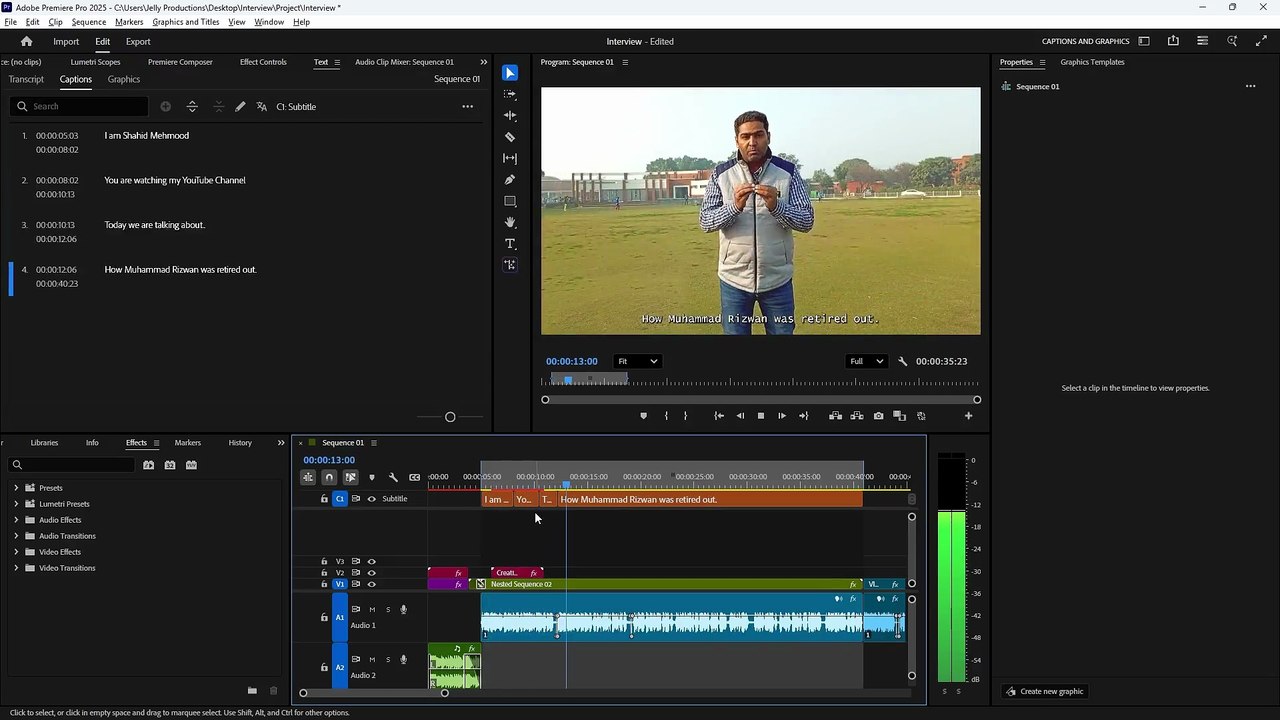1280x720 pixels.
Task: Mute track Audio 1
Action: (x=372, y=609)
